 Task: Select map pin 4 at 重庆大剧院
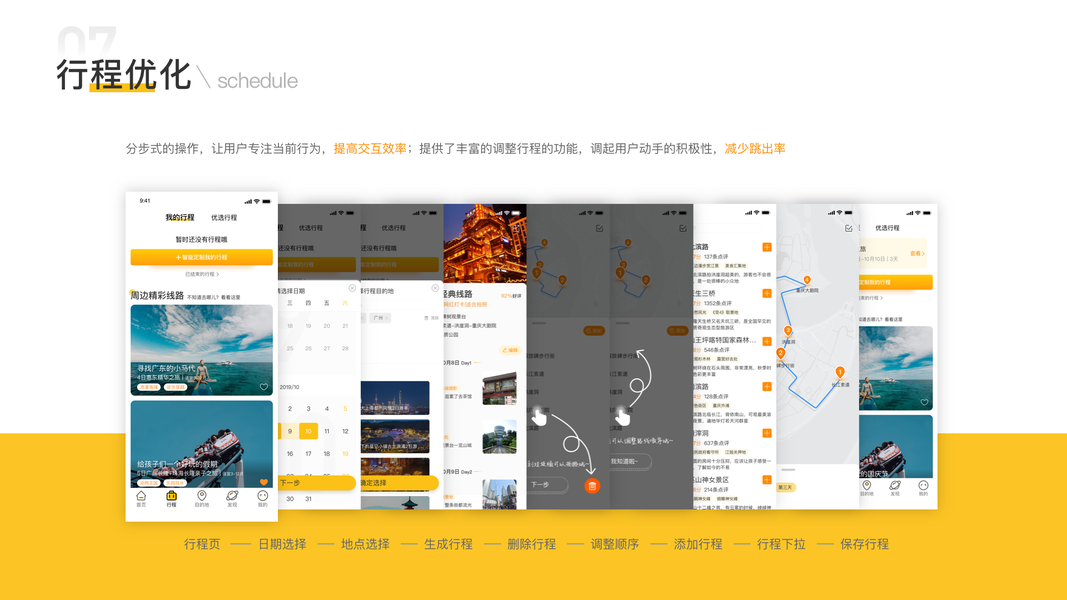(x=806, y=280)
